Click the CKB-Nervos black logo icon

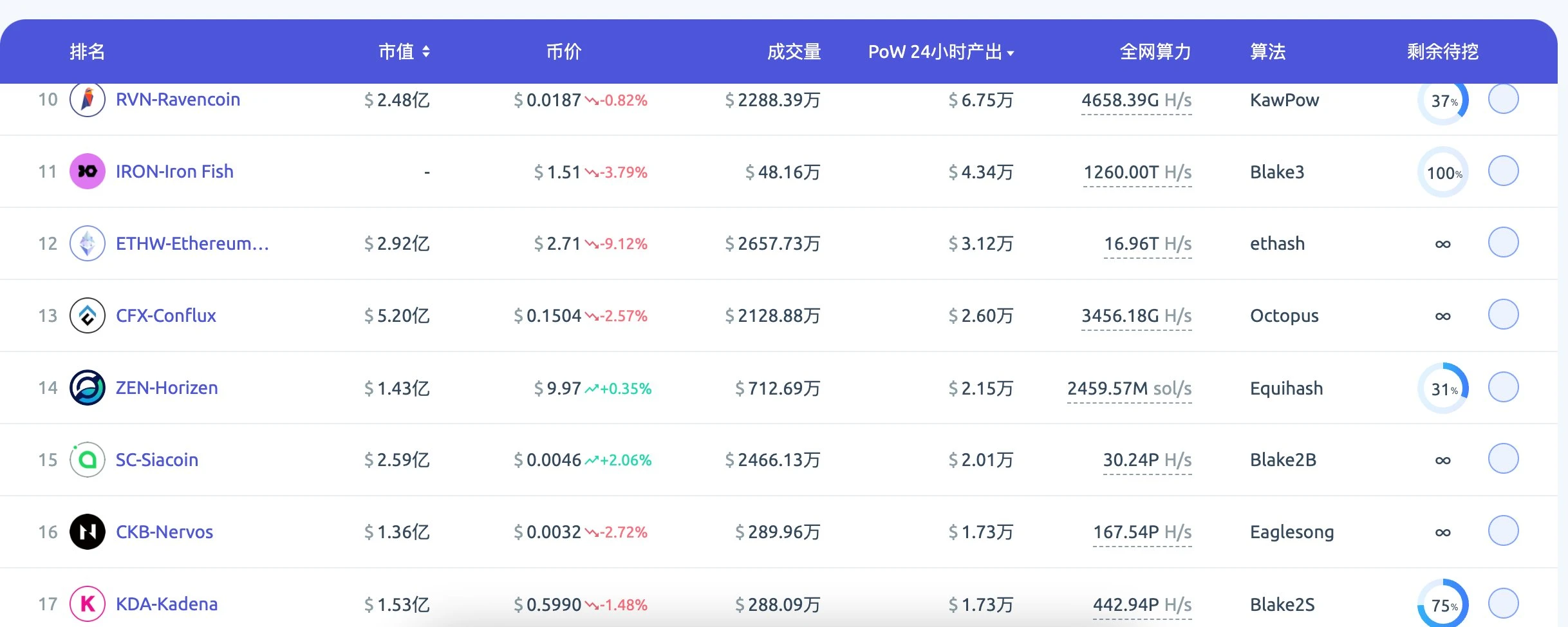[87, 532]
